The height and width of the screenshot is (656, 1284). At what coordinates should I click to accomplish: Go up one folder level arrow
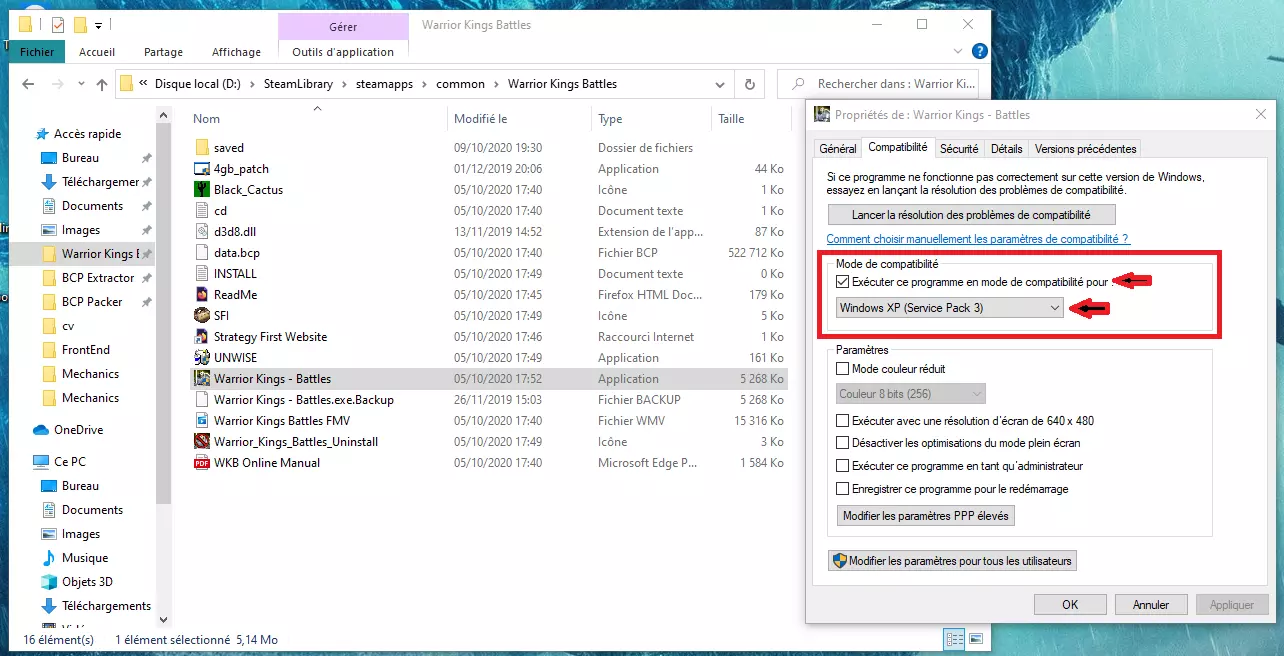(x=101, y=85)
